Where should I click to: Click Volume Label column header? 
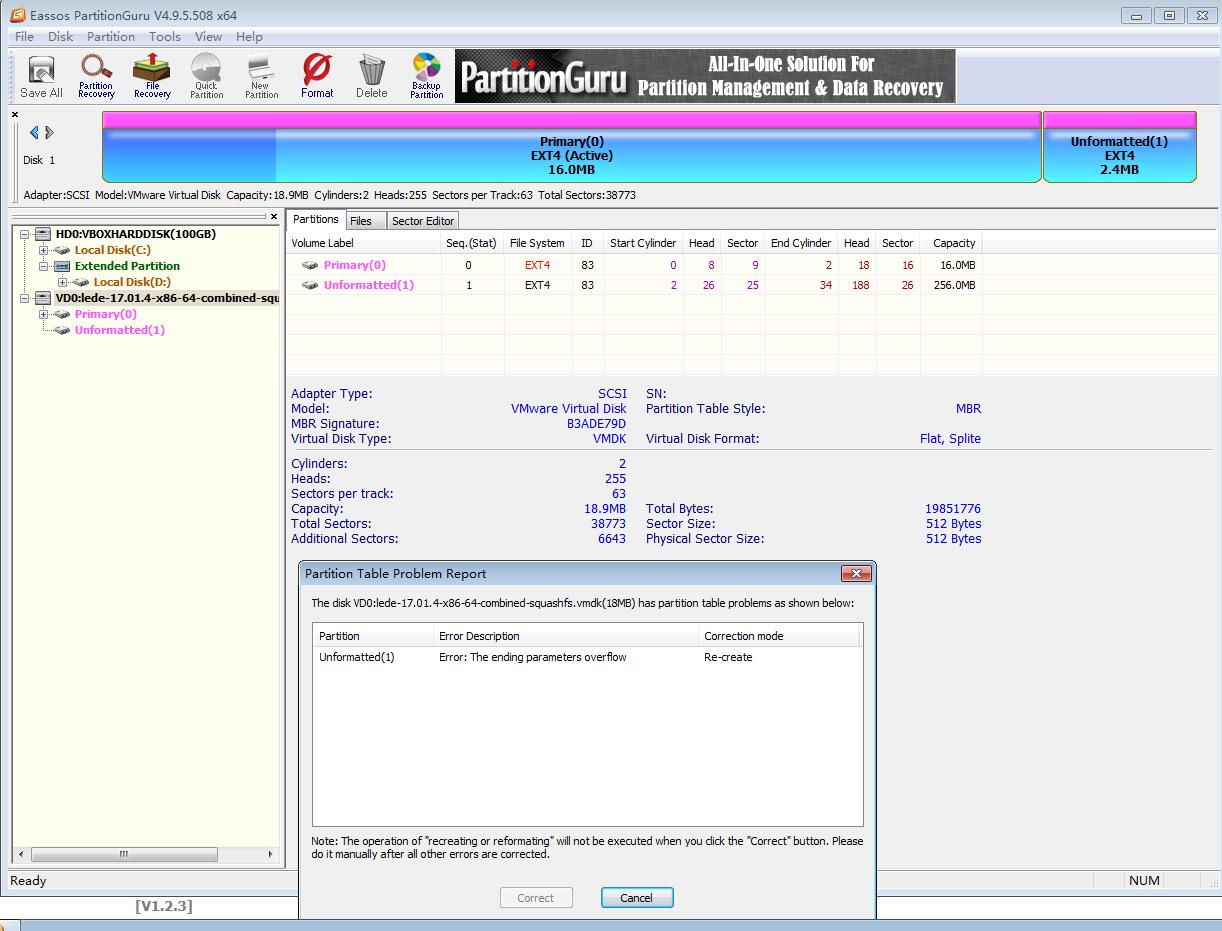tap(363, 243)
